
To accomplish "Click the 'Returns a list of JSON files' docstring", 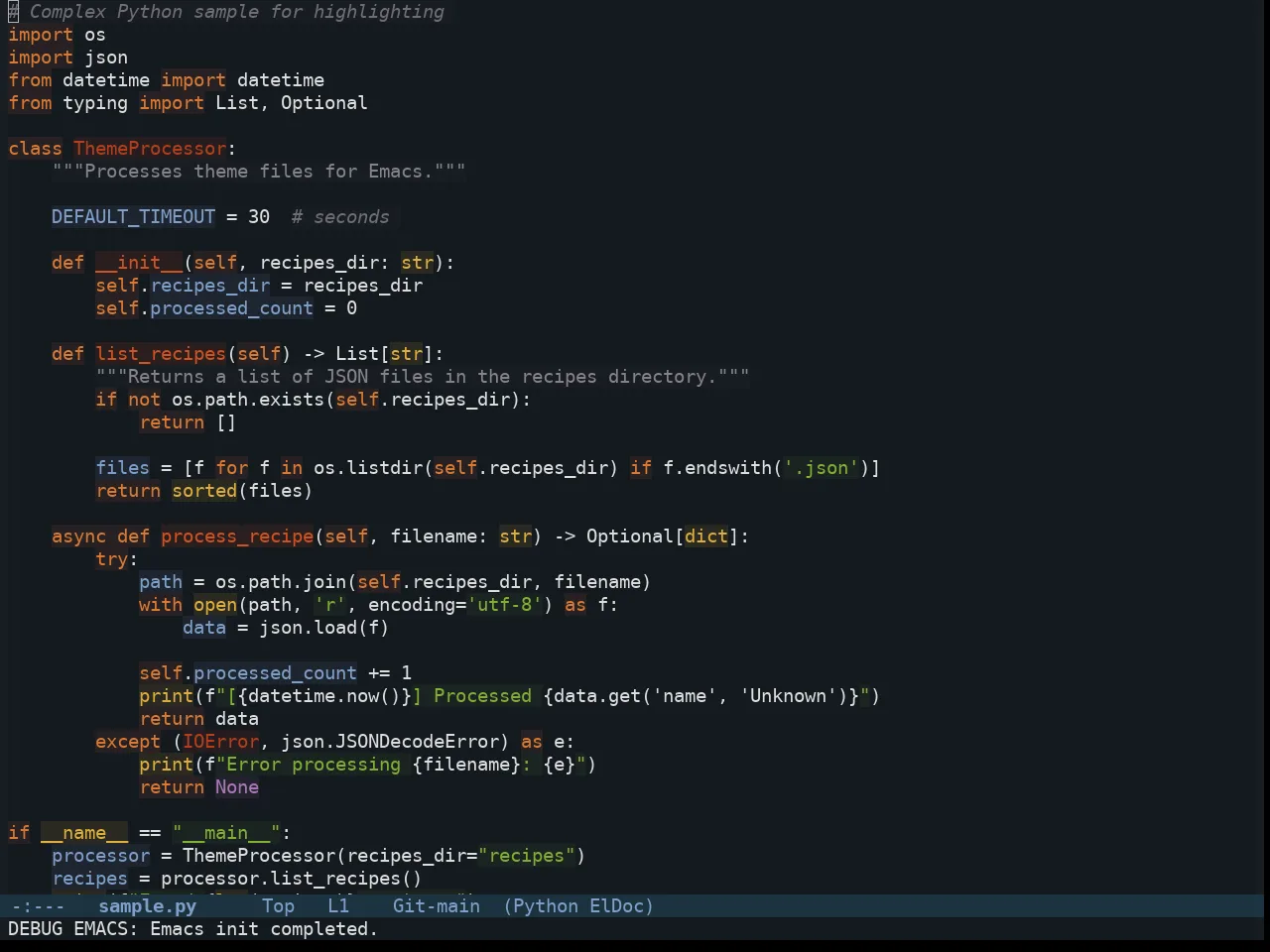I will (423, 377).
